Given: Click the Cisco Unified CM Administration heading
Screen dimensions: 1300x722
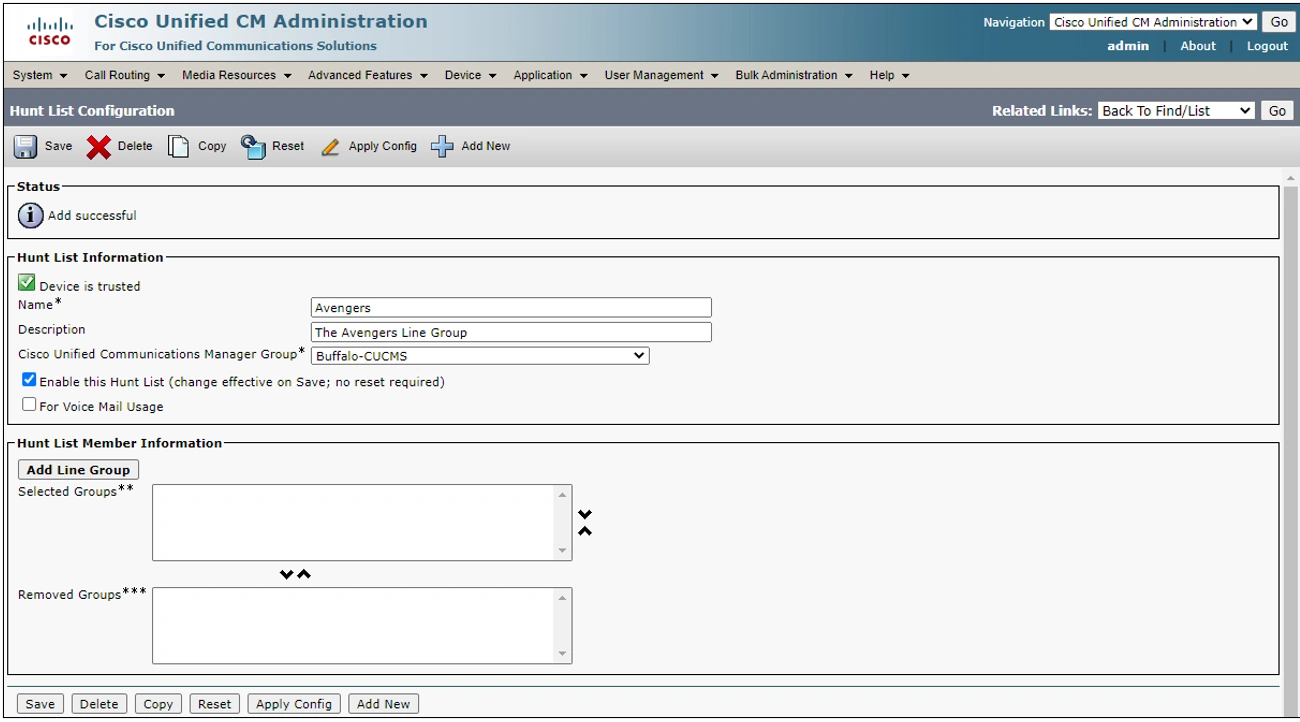Looking at the screenshot, I should (261, 21).
